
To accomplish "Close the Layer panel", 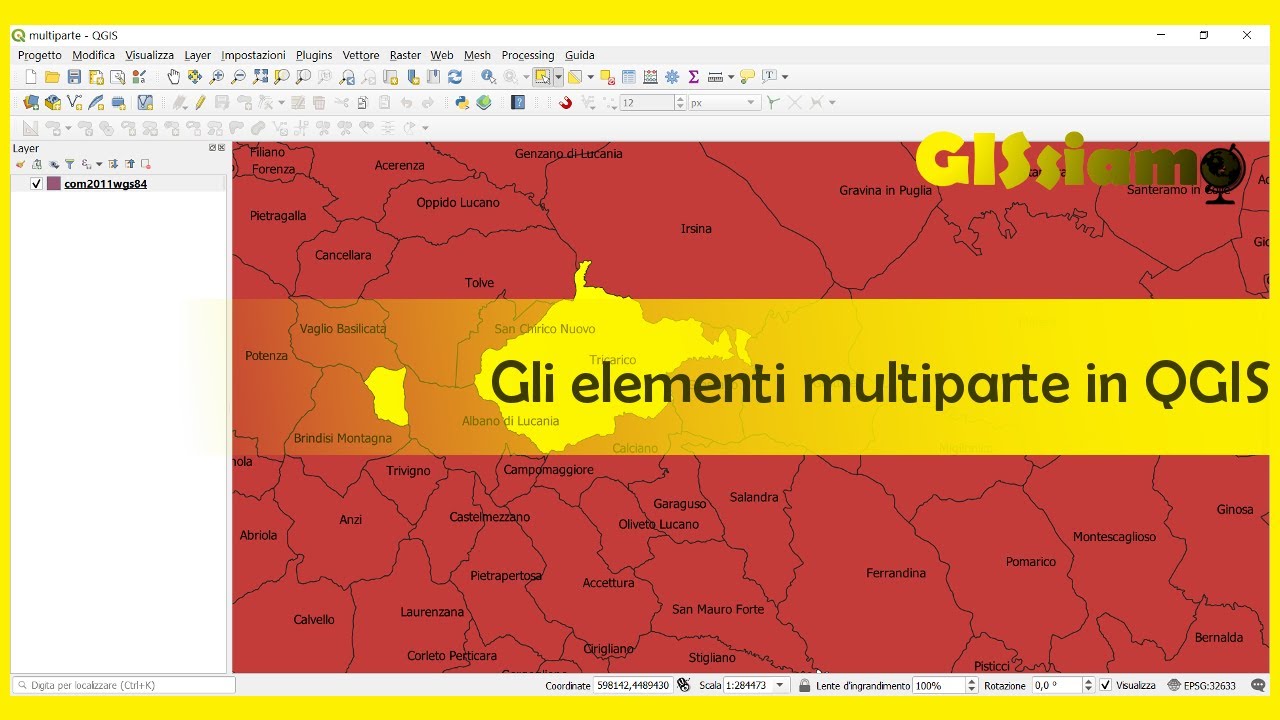I will click(221, 148).
